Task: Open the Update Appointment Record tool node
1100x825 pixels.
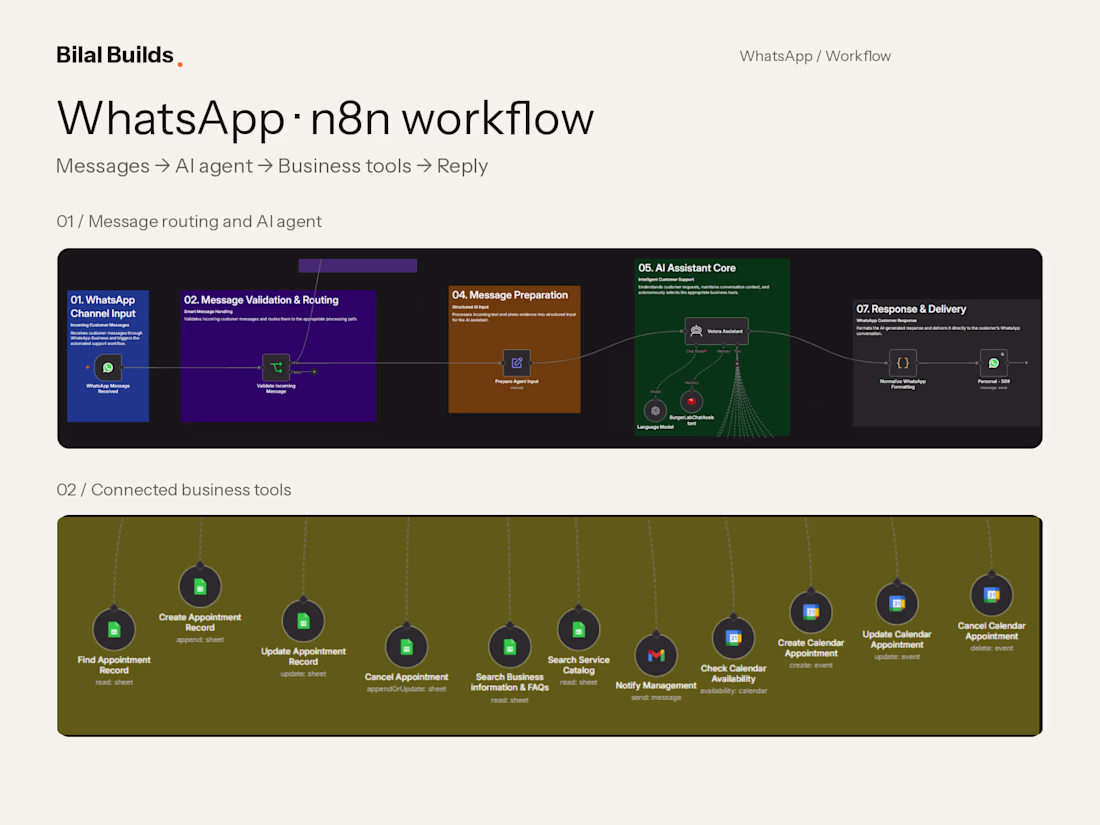Action: tap(303, 621)
